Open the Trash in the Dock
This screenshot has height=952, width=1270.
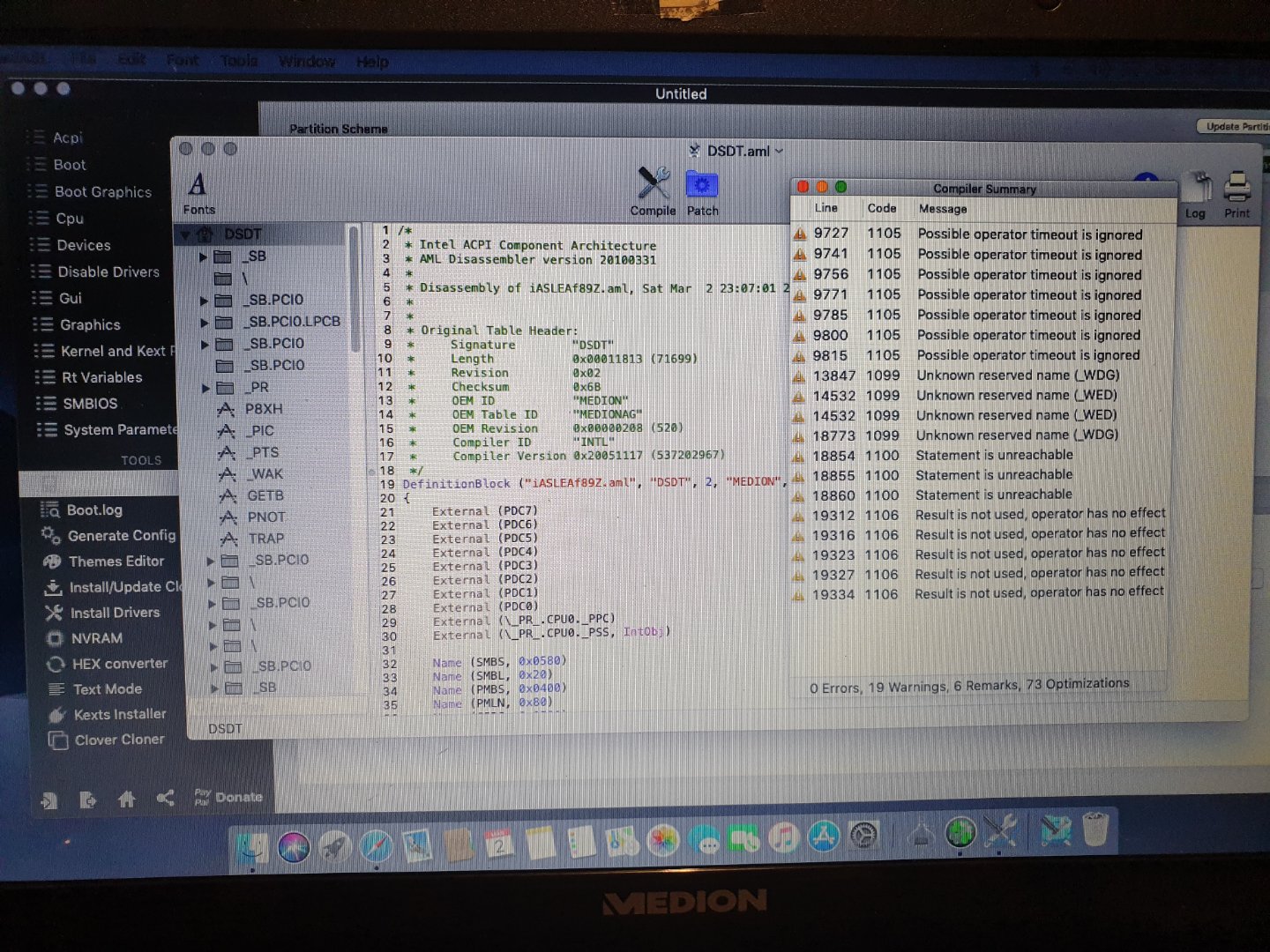(x=1094, y=829)
